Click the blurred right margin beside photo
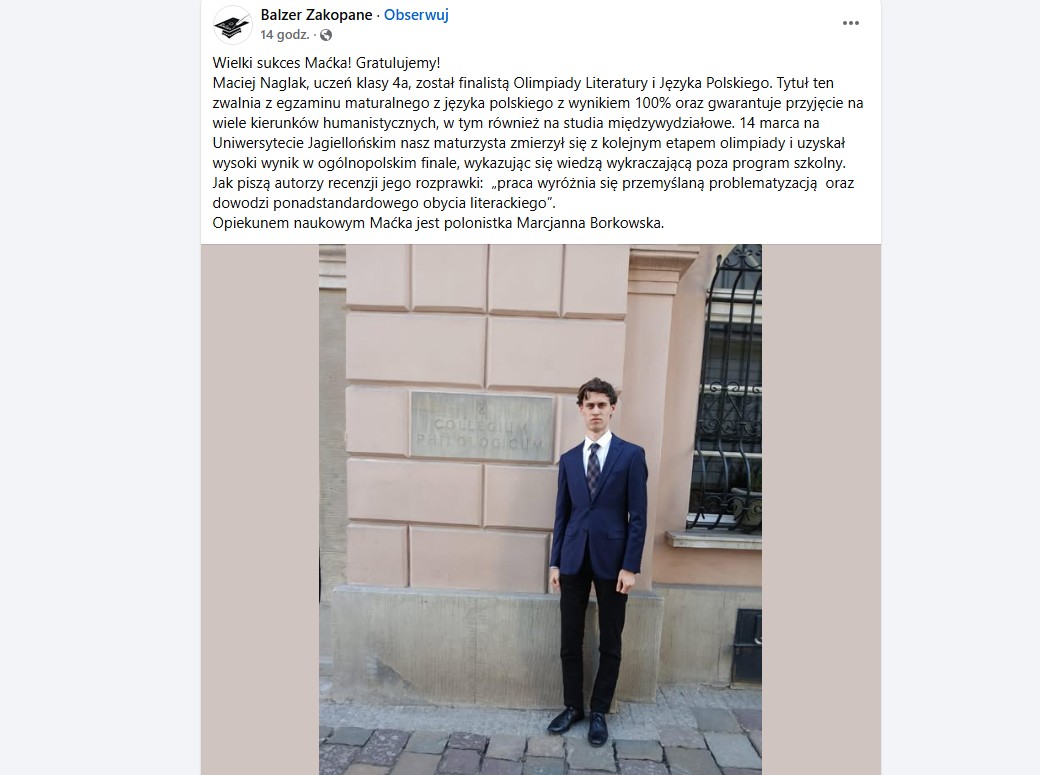1040x775 pixels. 821,510
